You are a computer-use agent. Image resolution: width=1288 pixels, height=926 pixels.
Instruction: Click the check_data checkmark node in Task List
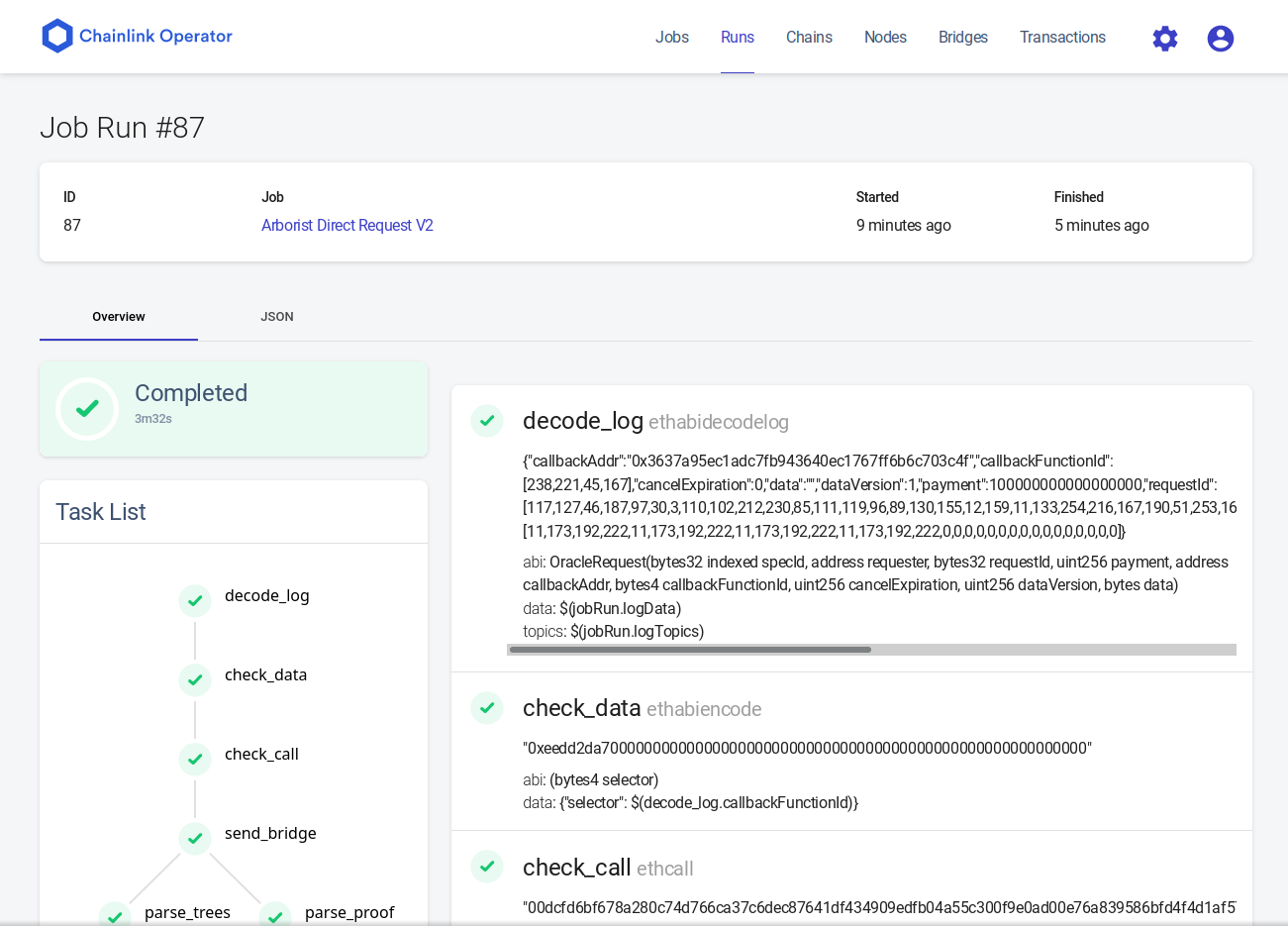click(x=195, y=680)
